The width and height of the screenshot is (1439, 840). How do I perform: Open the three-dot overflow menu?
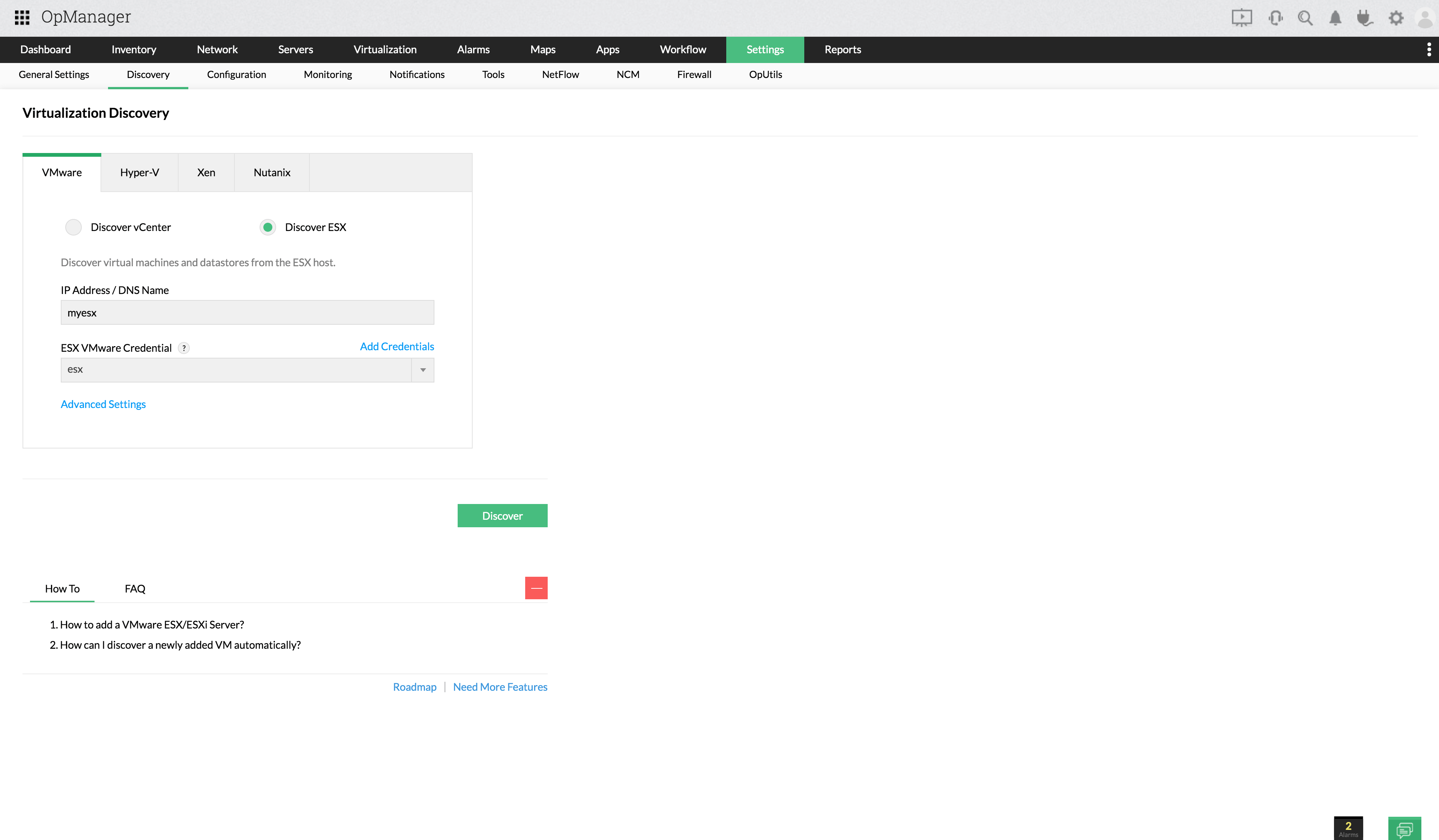coord(1429,49)
